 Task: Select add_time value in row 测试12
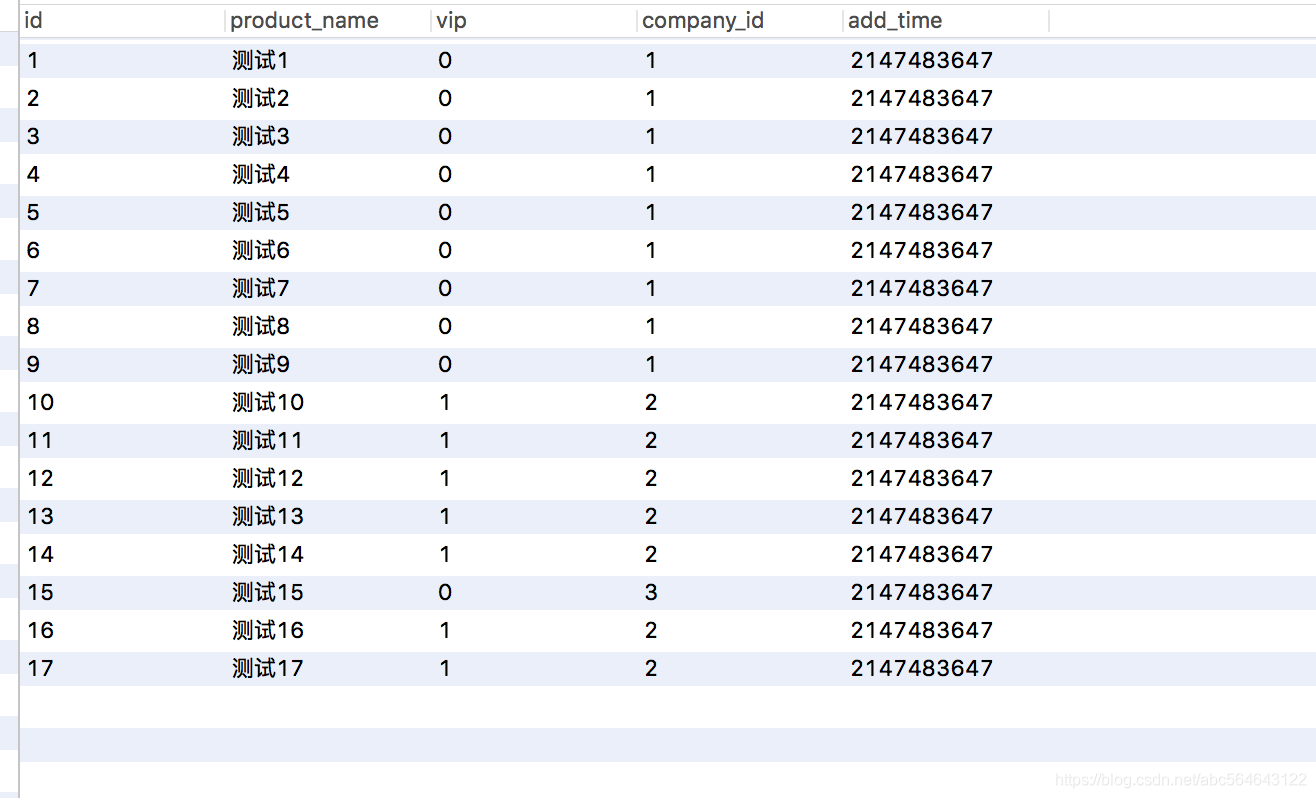[922, 479]
